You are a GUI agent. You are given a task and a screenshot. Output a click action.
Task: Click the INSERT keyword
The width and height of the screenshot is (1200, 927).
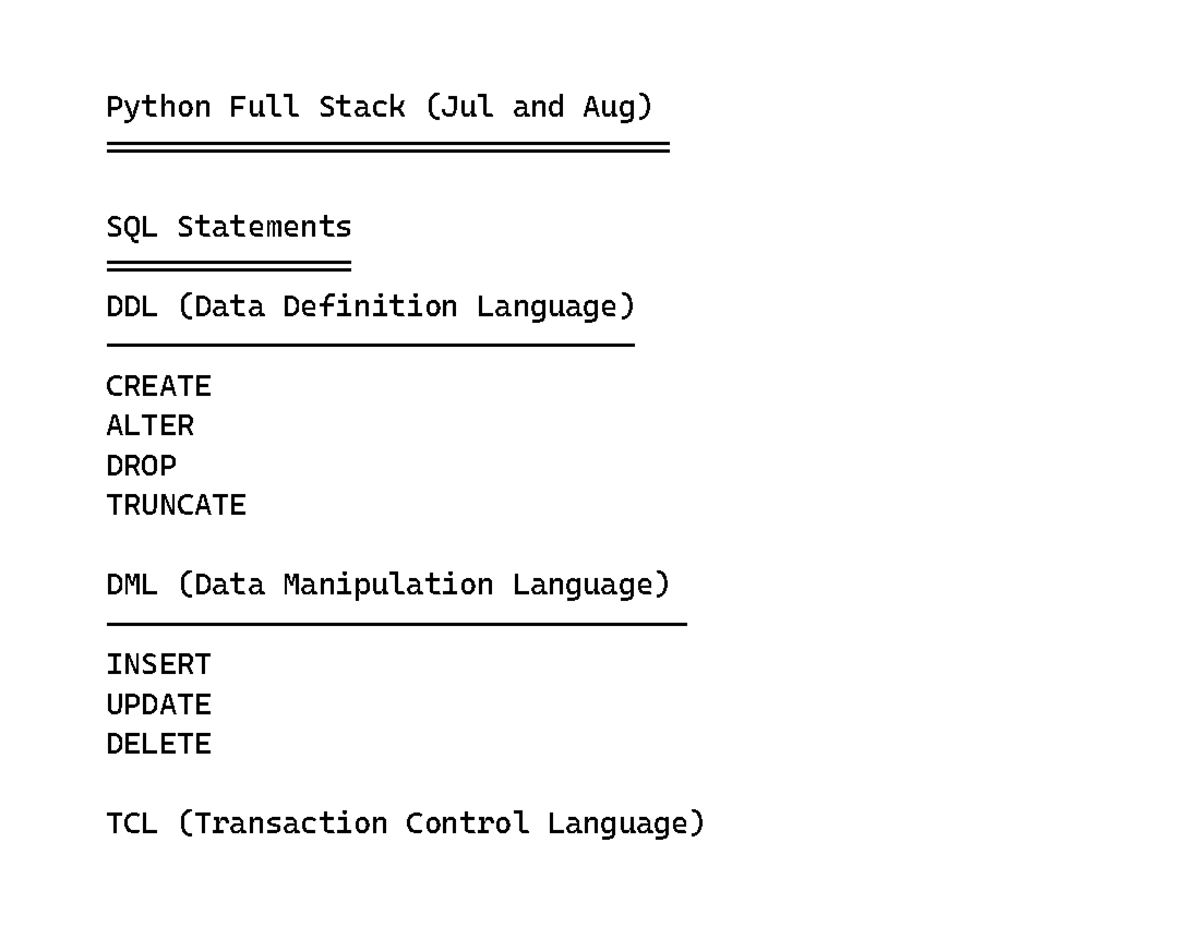click(159, 664)
